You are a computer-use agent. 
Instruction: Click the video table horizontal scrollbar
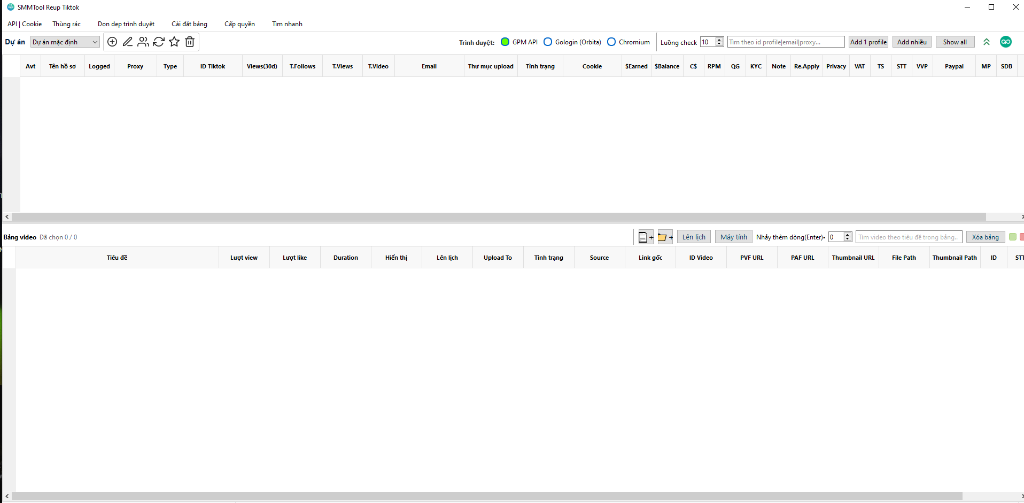pyautogui.click(x=487, y=496)
